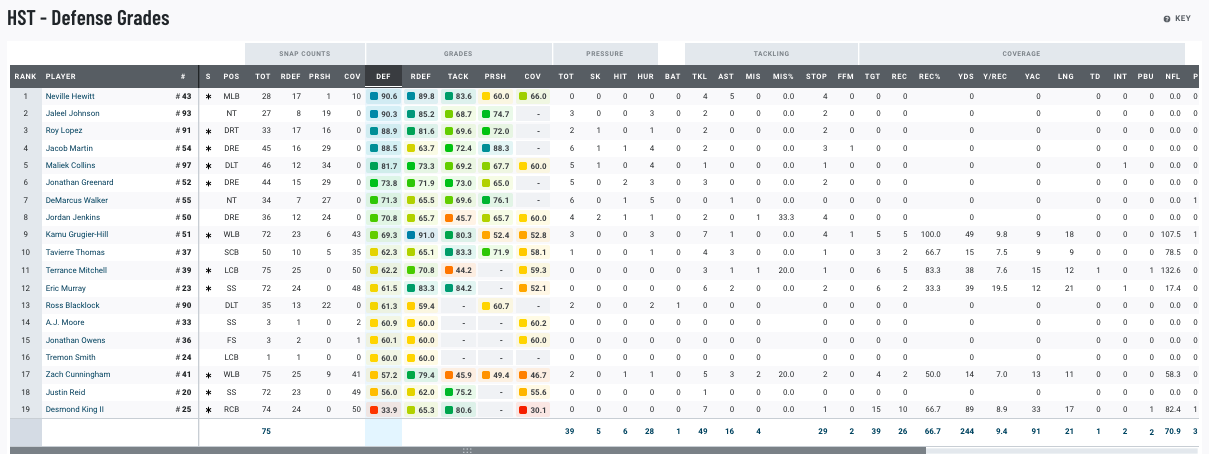Screen dimensions: 1209x454
Task: Click red swatch beside Desmond King II's 33.9 grade
Action: [x=373, y=409]
